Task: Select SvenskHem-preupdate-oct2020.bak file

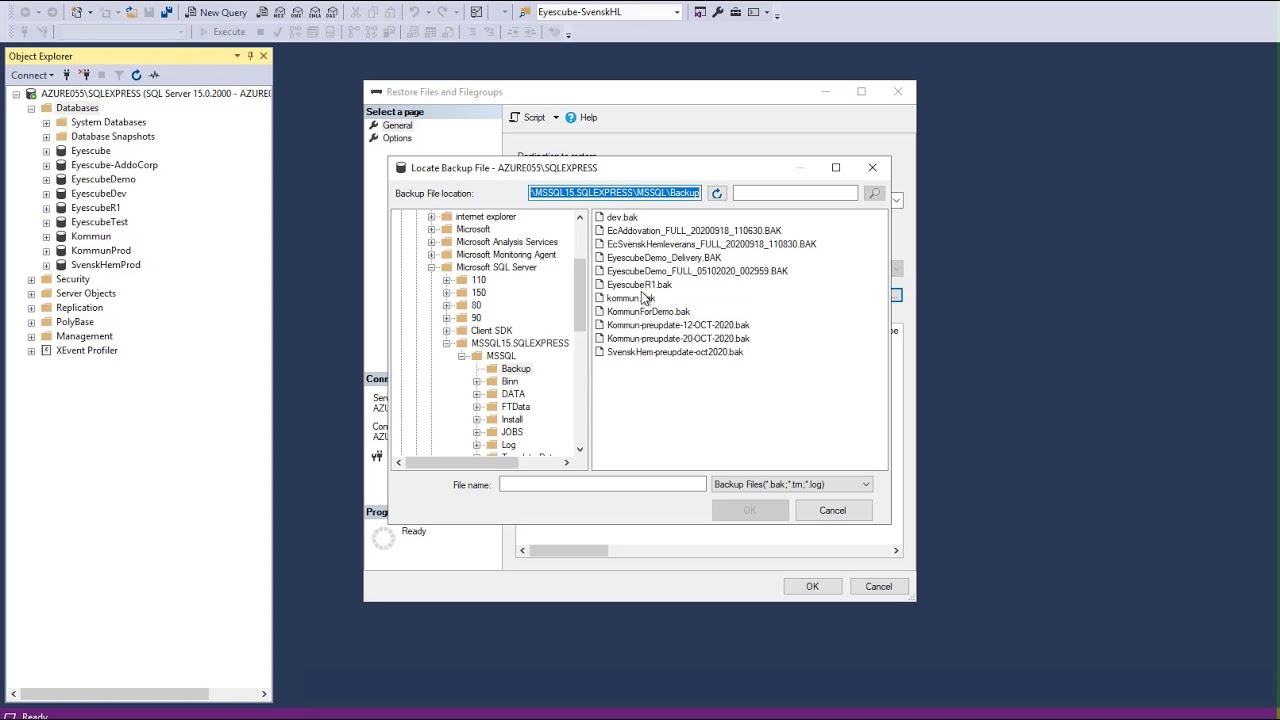Action: click(x=675, y=352)
